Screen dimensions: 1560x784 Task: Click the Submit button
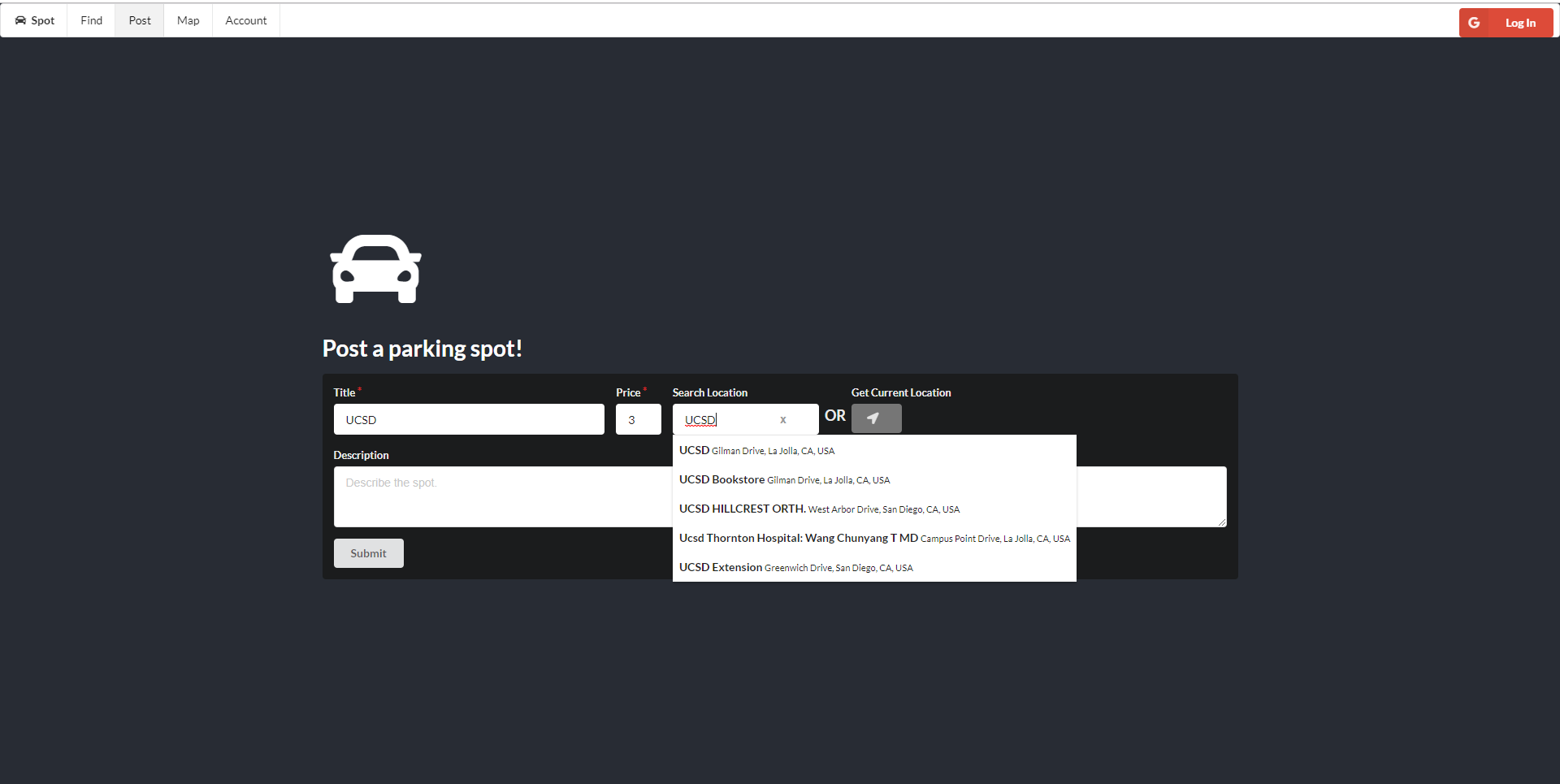[368, 553]
